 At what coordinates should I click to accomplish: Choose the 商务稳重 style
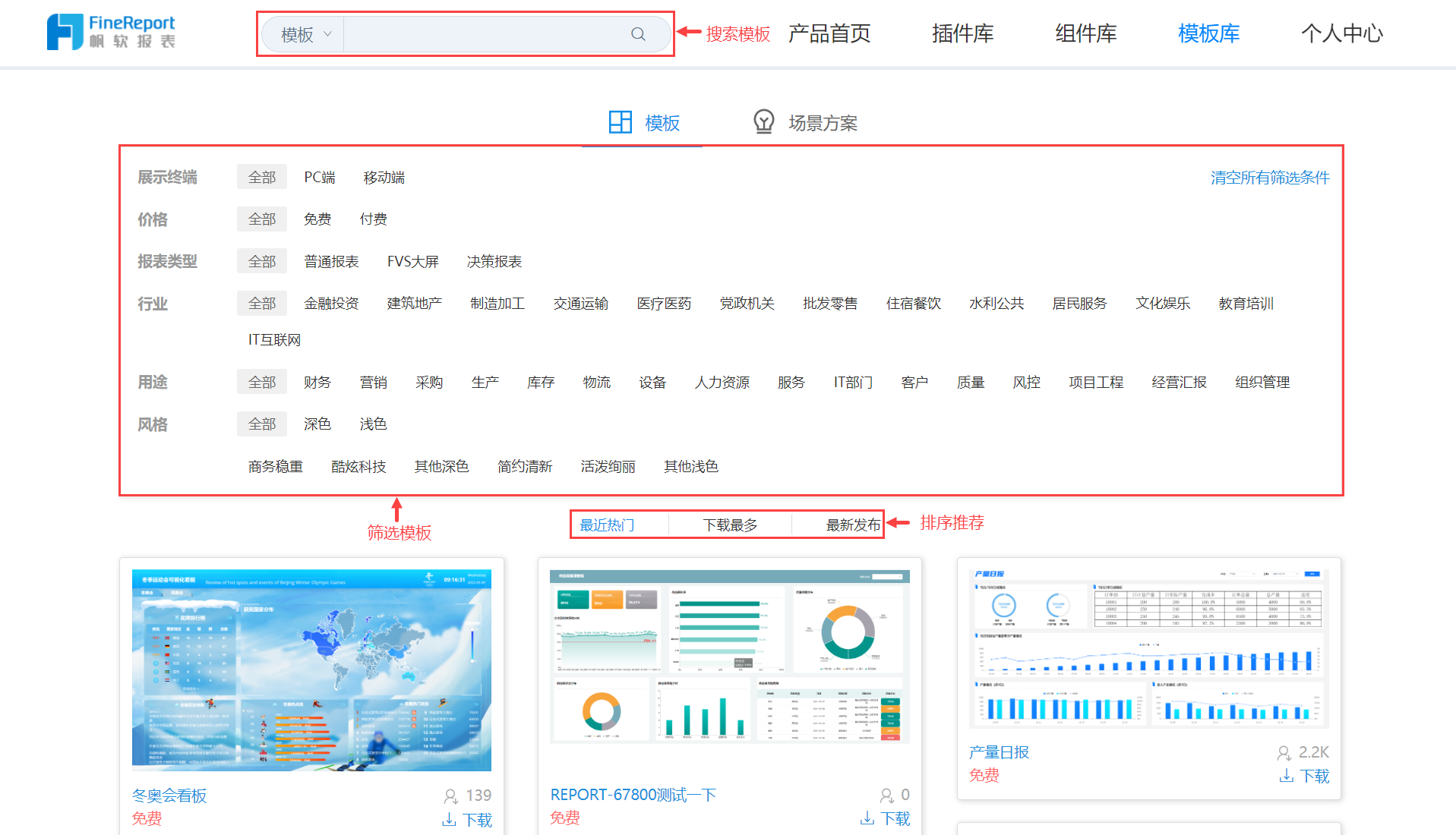coord(276,466)
